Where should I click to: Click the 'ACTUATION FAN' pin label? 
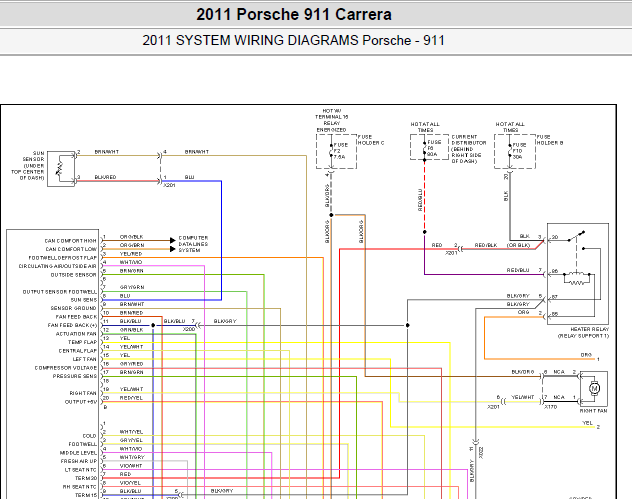76,334
